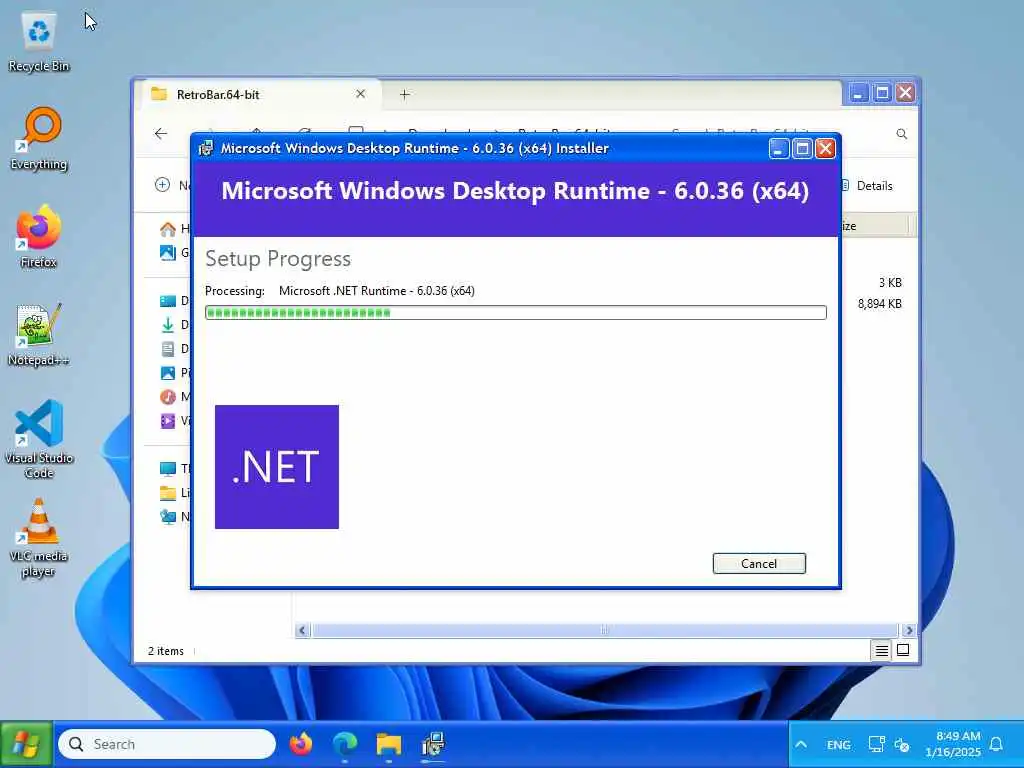Open the network status tray icon
This screenshot has height=768, width=1024.
coord(876,744)
